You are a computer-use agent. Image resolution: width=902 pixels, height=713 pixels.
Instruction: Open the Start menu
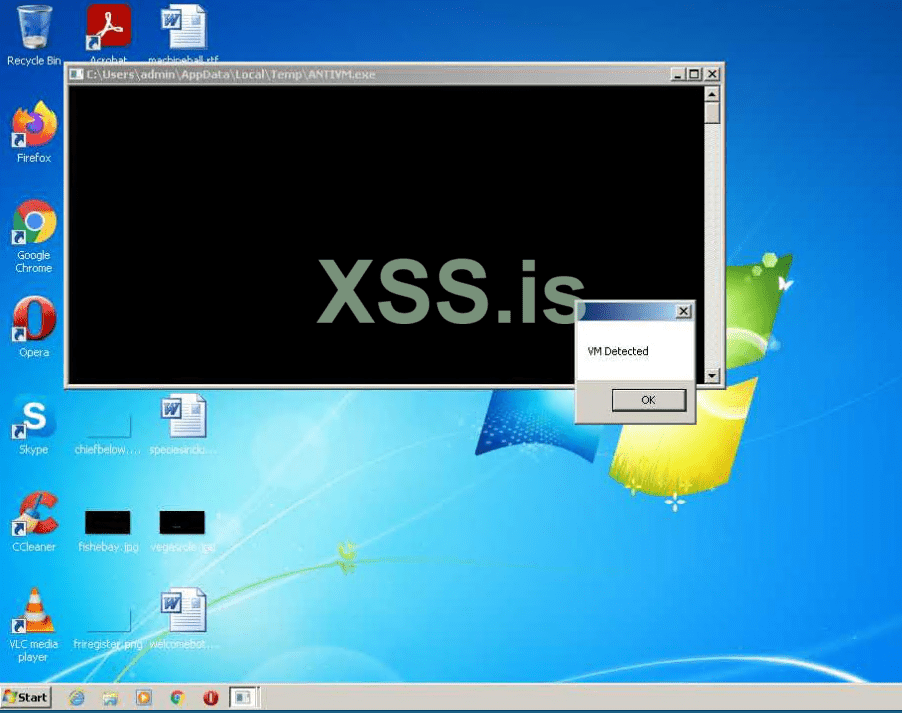(26, 697)
